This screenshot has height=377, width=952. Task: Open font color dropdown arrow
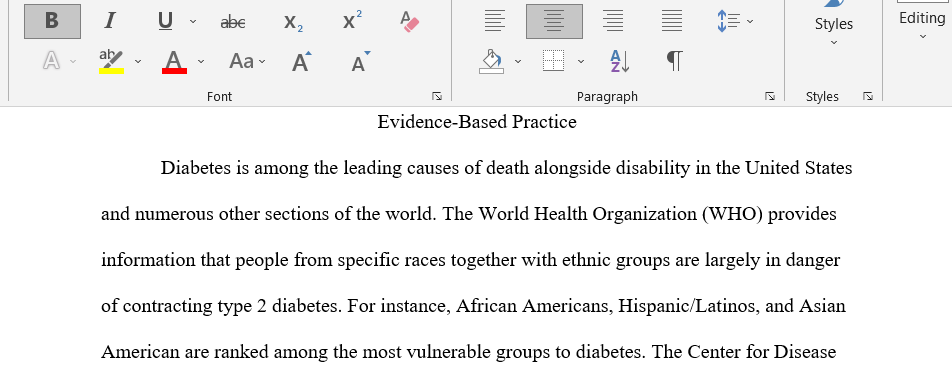tap(201, 61)
